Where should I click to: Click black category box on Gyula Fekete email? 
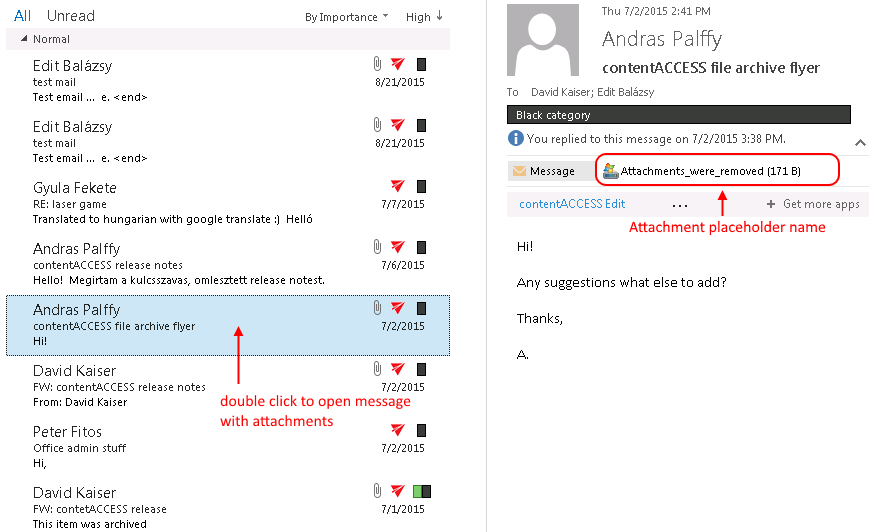click(x=421, y=187)
